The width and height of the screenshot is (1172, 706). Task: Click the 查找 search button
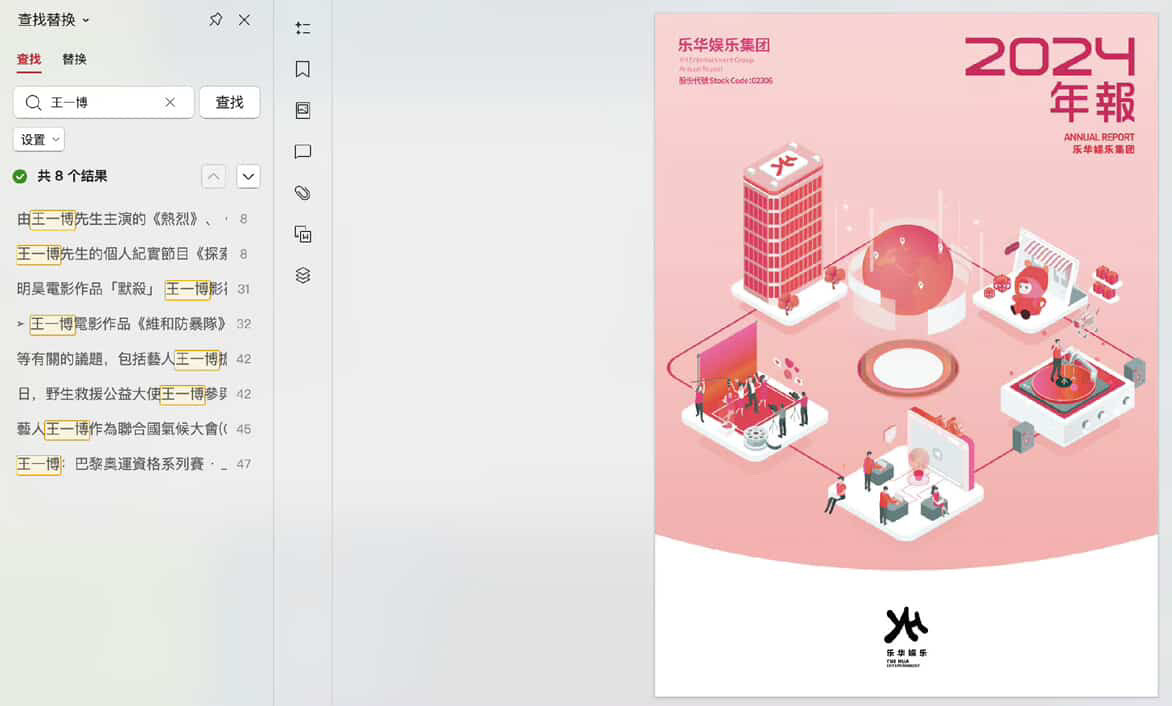coord(229,102)
